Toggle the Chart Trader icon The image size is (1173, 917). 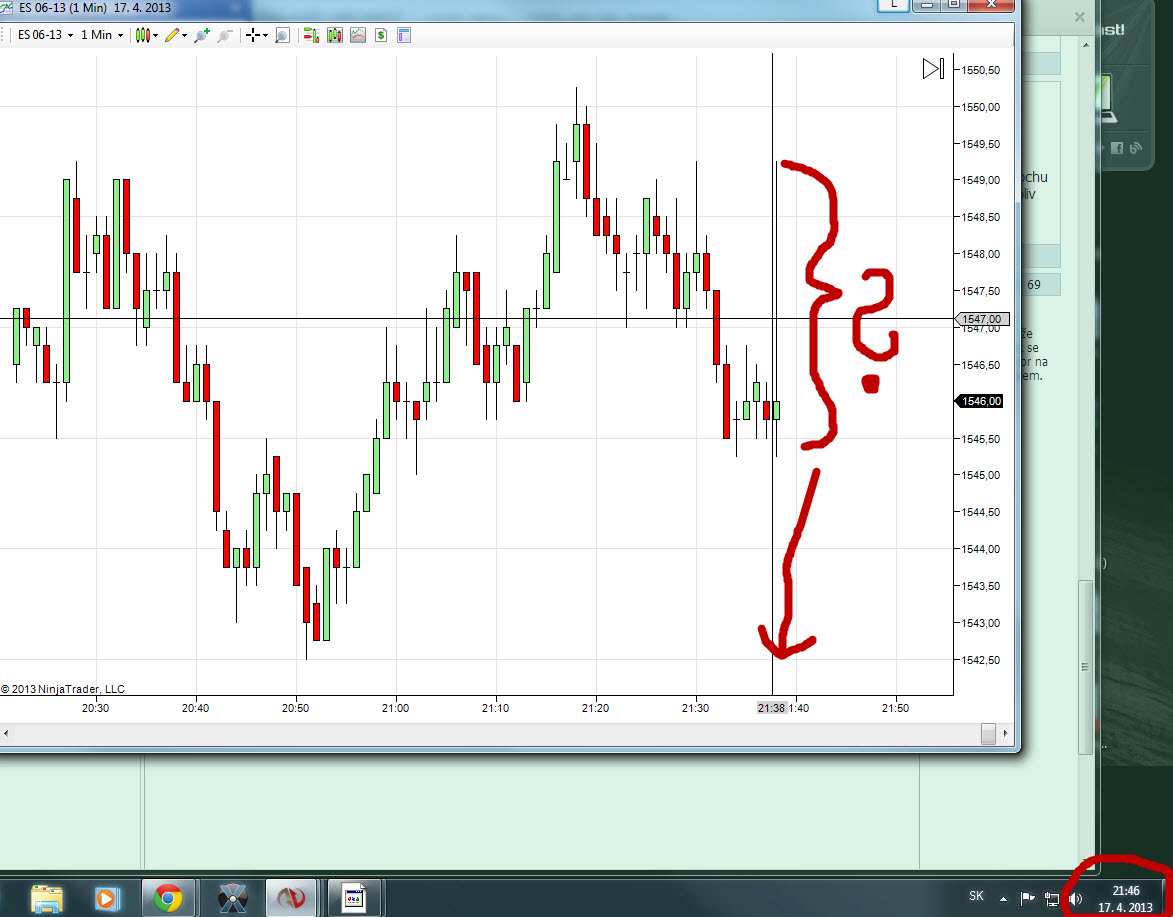(x=311, y=35)
